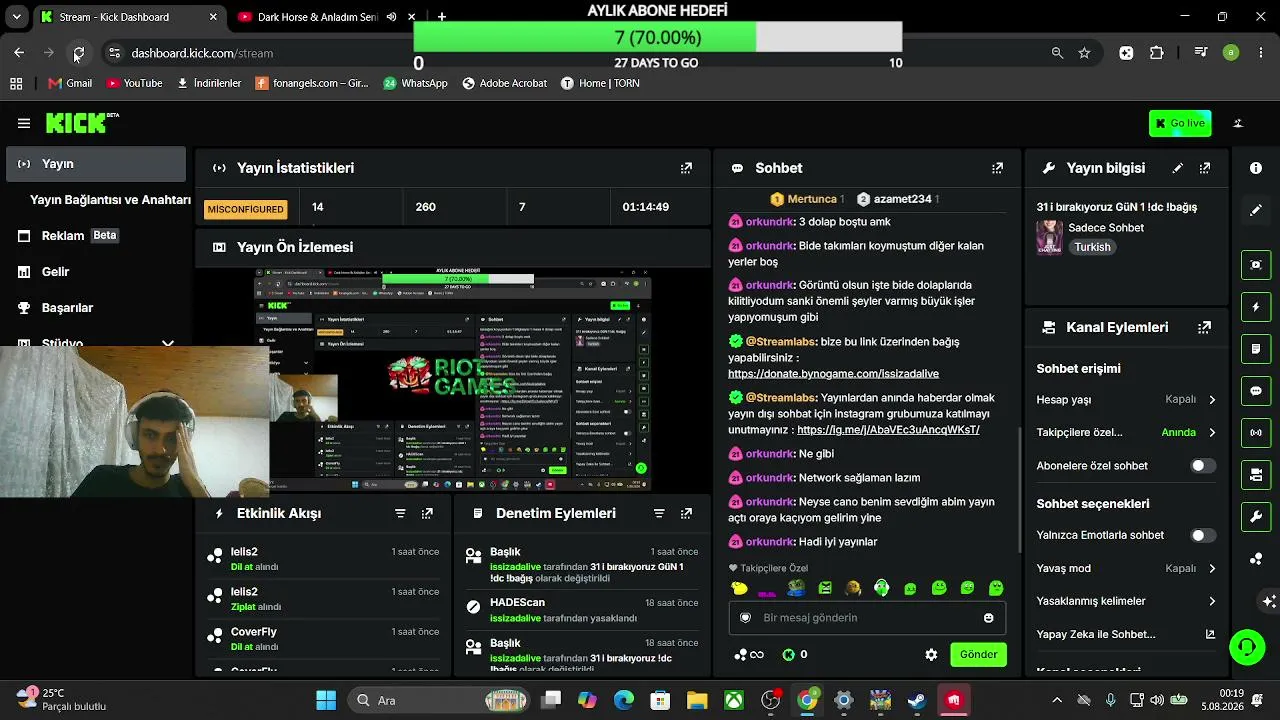
Task: Send chat message with Gönder button
Action: pyautogui.click(x=978, y=655)
